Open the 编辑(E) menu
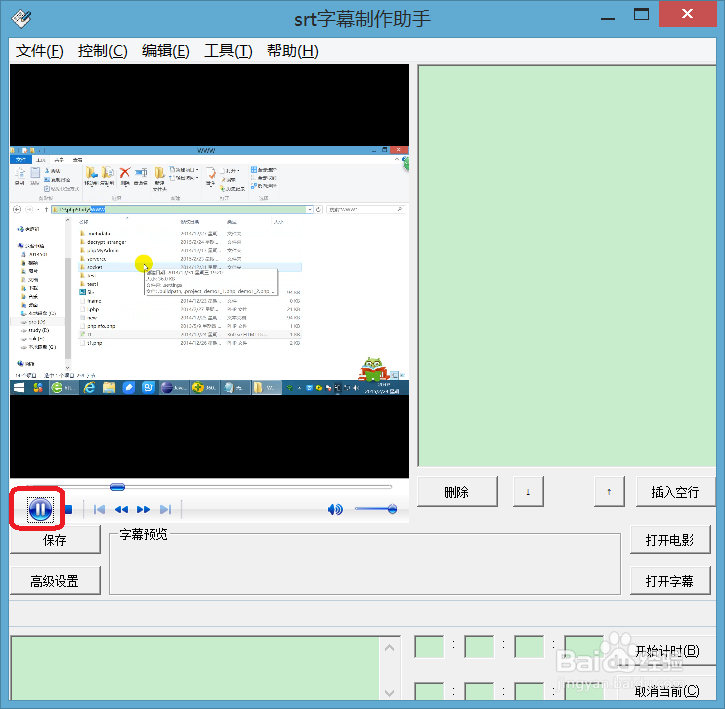The width and height of the screenshot is (725, 709). (166, 51)
